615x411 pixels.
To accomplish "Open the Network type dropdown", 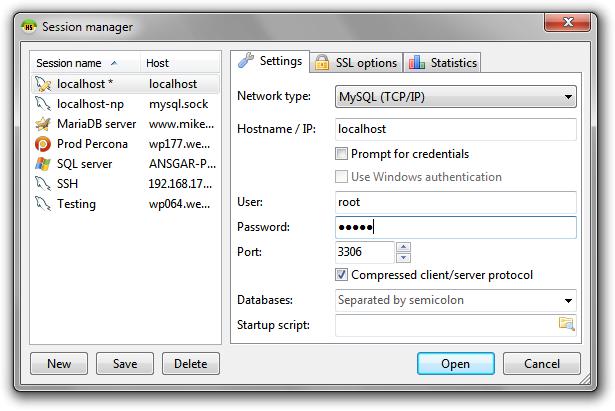I will (x=456, y=96).
